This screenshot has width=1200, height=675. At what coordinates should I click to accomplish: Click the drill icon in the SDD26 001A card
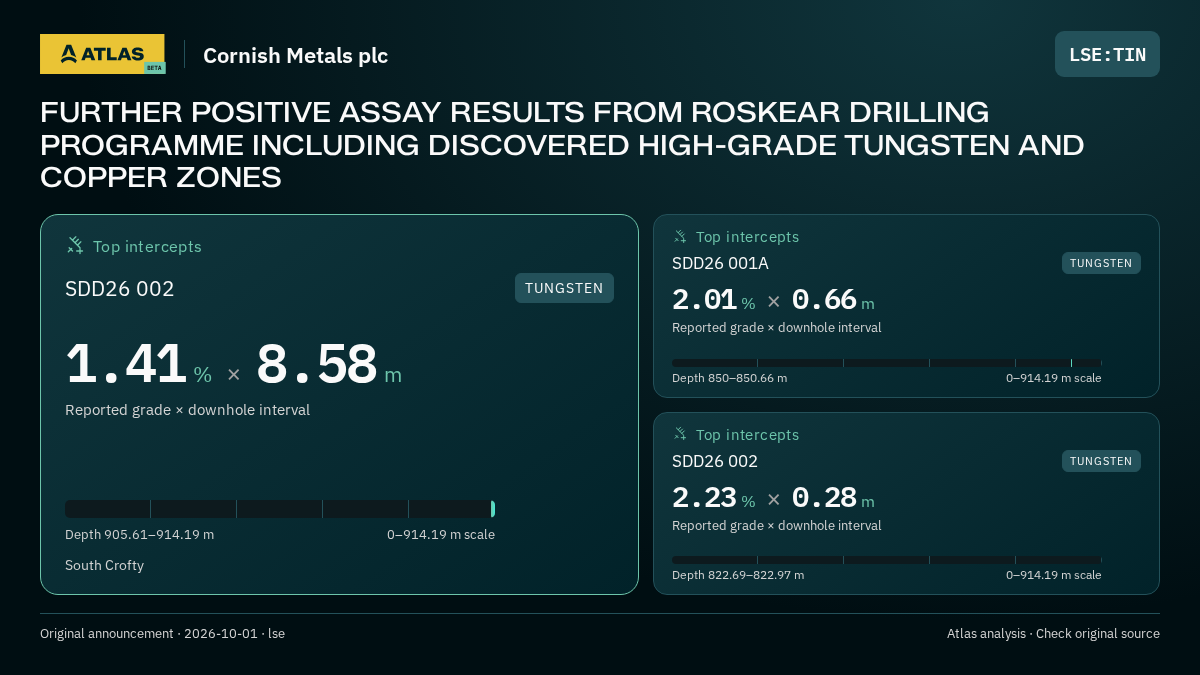click(x=680, y=237)
